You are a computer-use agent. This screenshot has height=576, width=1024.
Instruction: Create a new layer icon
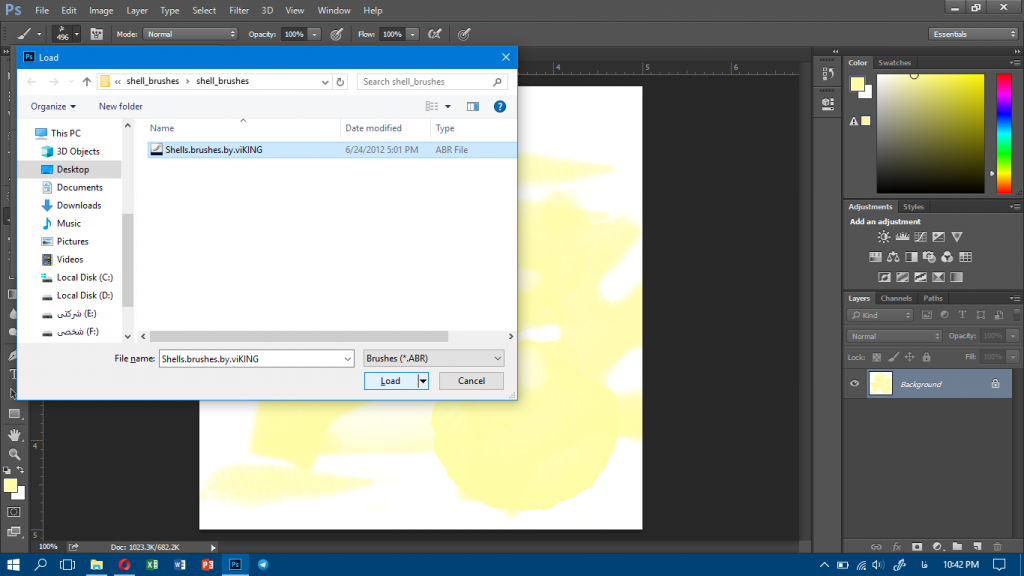(977, 547)
